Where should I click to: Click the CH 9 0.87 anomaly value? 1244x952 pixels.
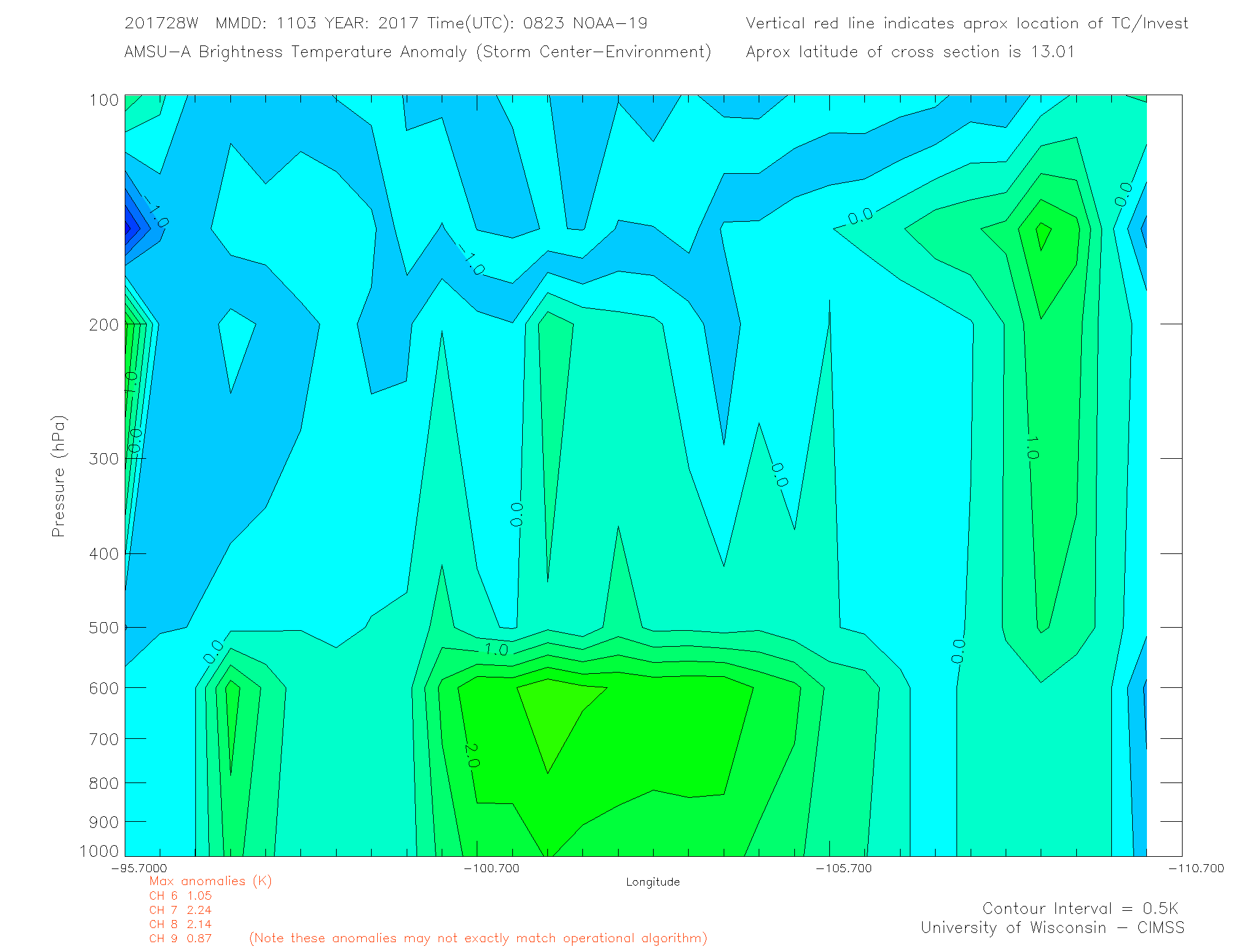point(180,938)
